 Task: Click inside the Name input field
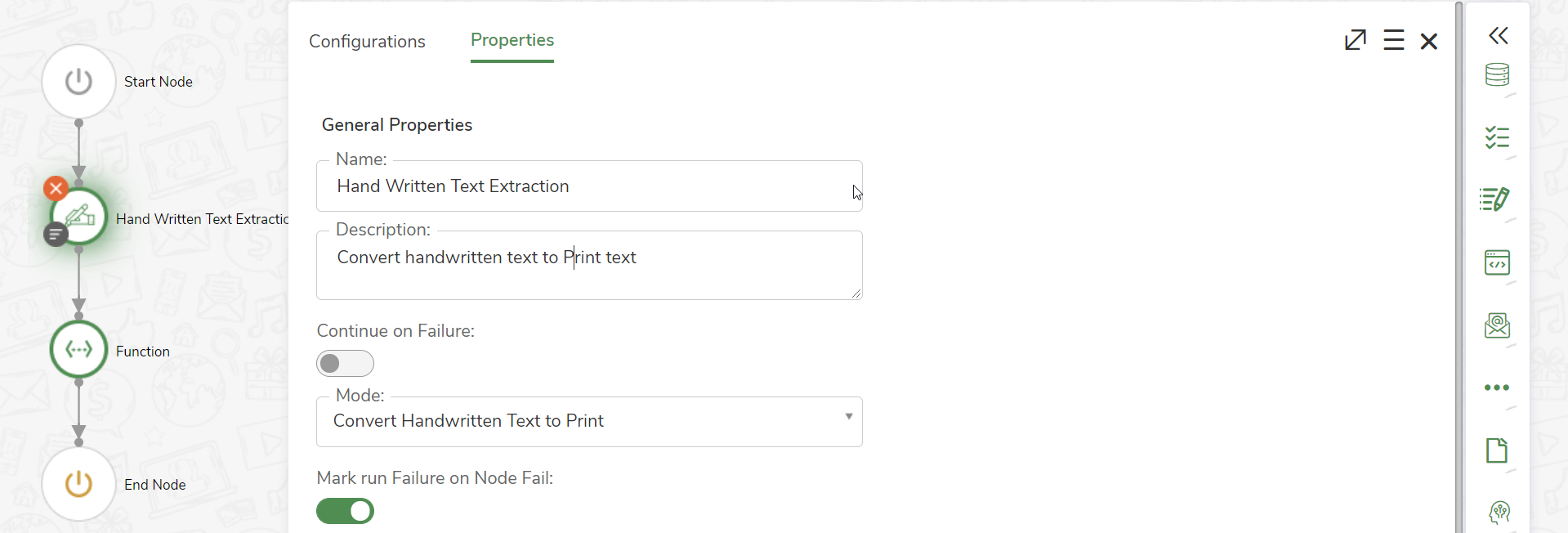pyautogui.click(x=588, y=186)
